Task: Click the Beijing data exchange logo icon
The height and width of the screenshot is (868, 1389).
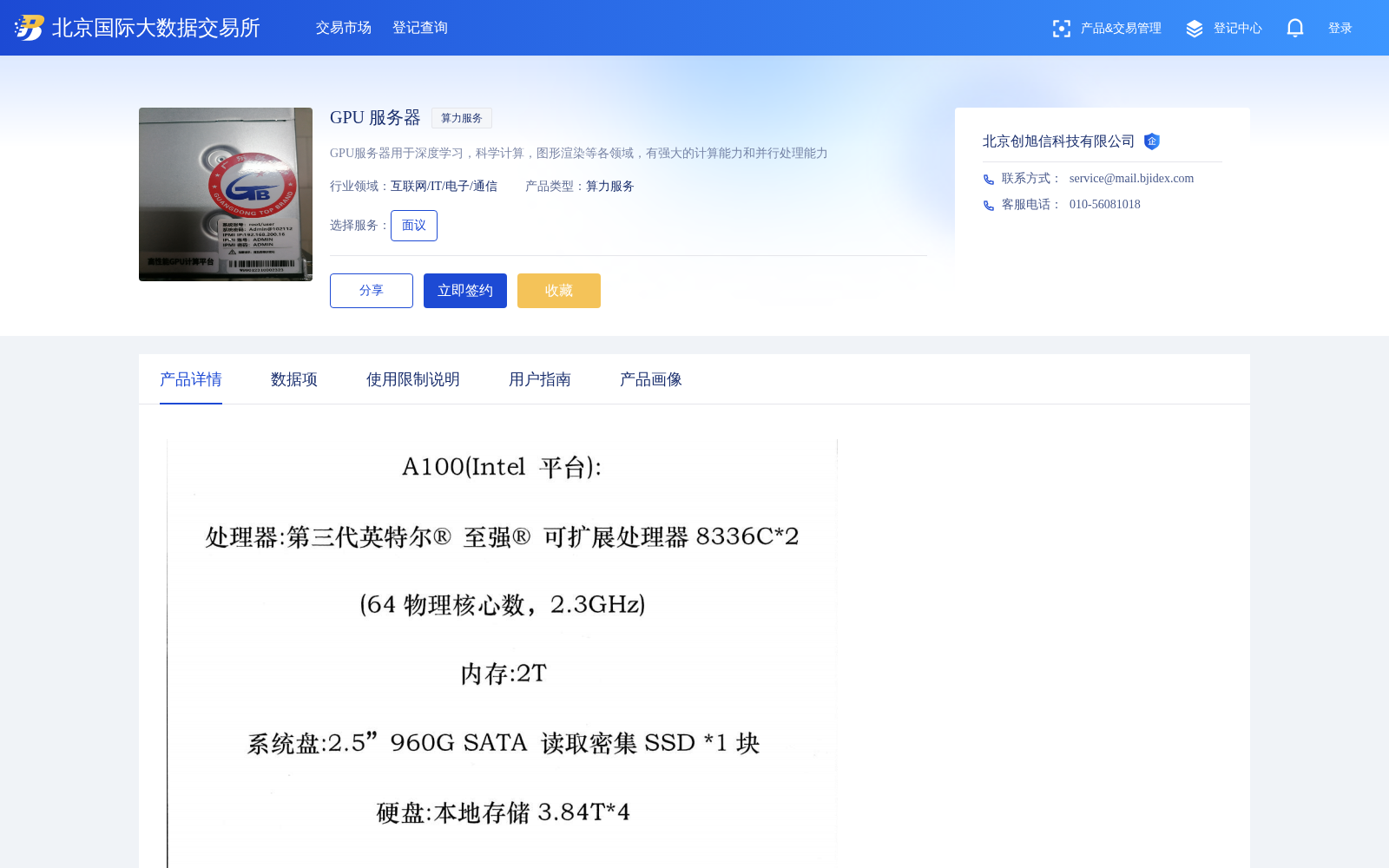Action: click(30, 28)
